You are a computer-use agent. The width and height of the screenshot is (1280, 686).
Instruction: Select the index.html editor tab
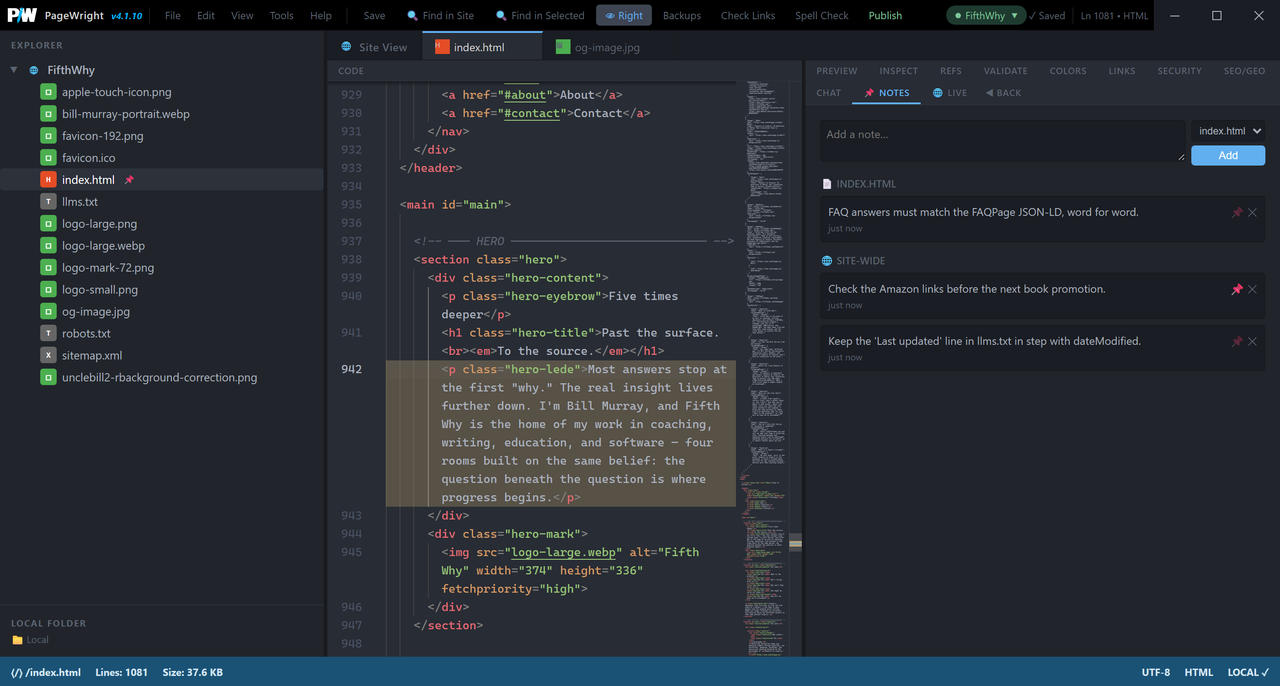click(480, 47)
